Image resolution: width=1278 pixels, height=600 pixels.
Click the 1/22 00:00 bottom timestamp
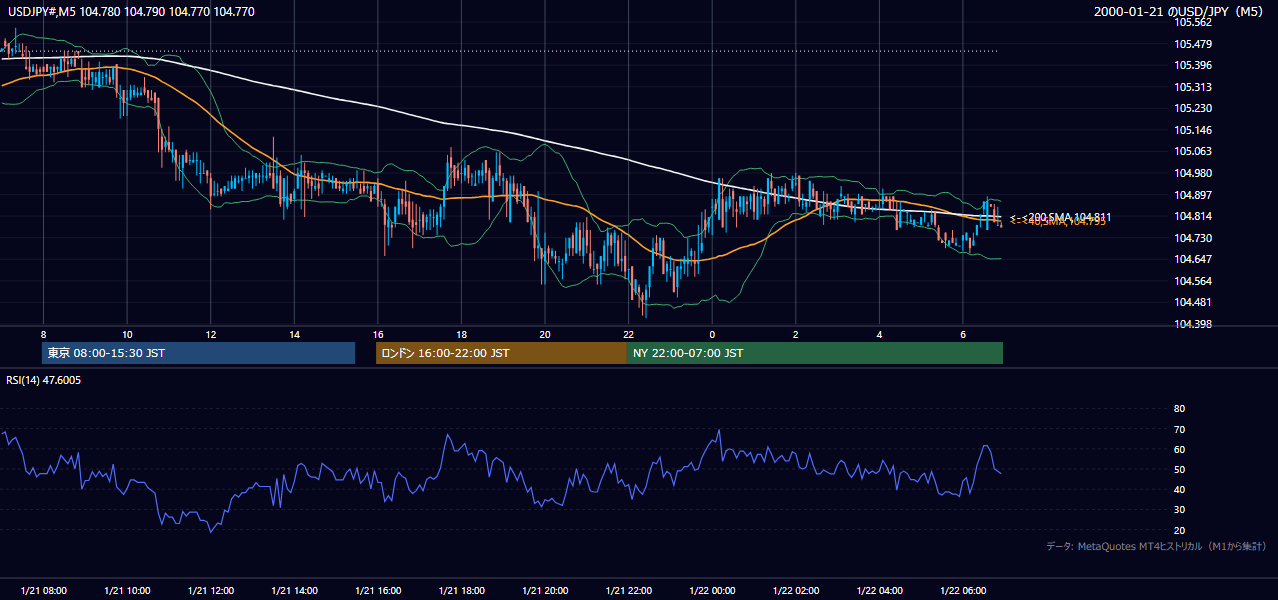coord(712,590)
